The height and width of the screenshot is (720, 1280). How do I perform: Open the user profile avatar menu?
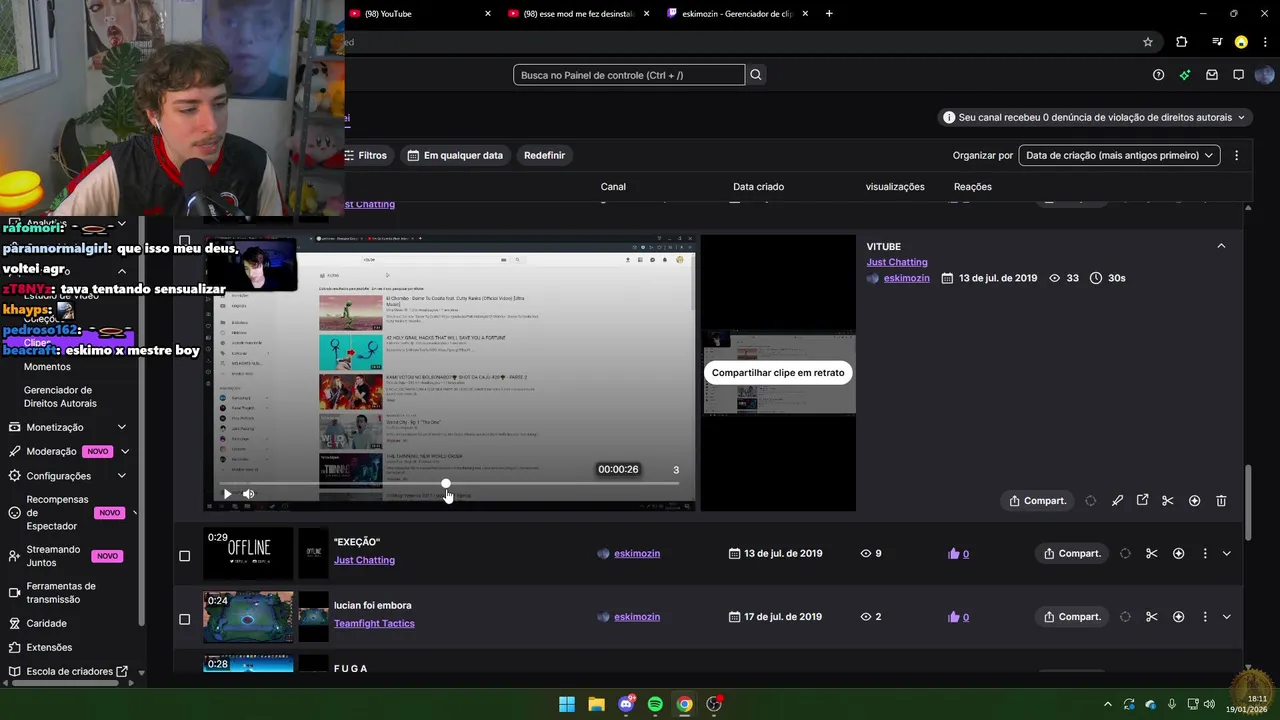point(1264,75)
